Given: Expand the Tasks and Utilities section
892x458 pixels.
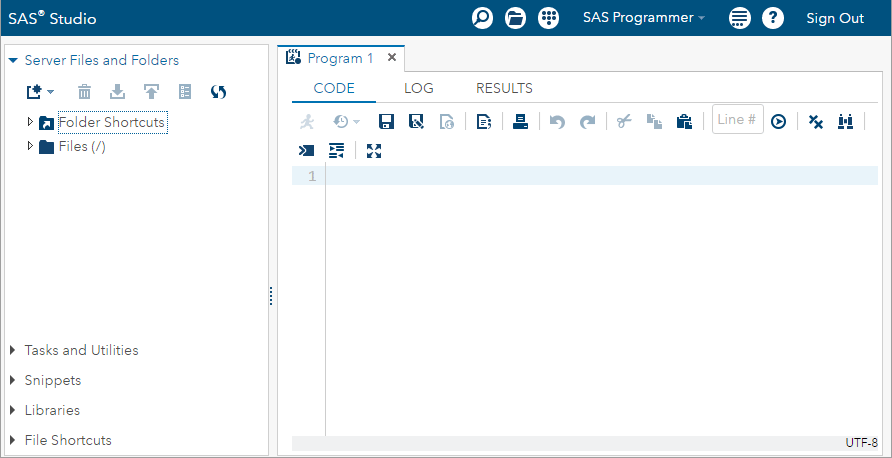Looking at the screenshot, I should (13, 350).
